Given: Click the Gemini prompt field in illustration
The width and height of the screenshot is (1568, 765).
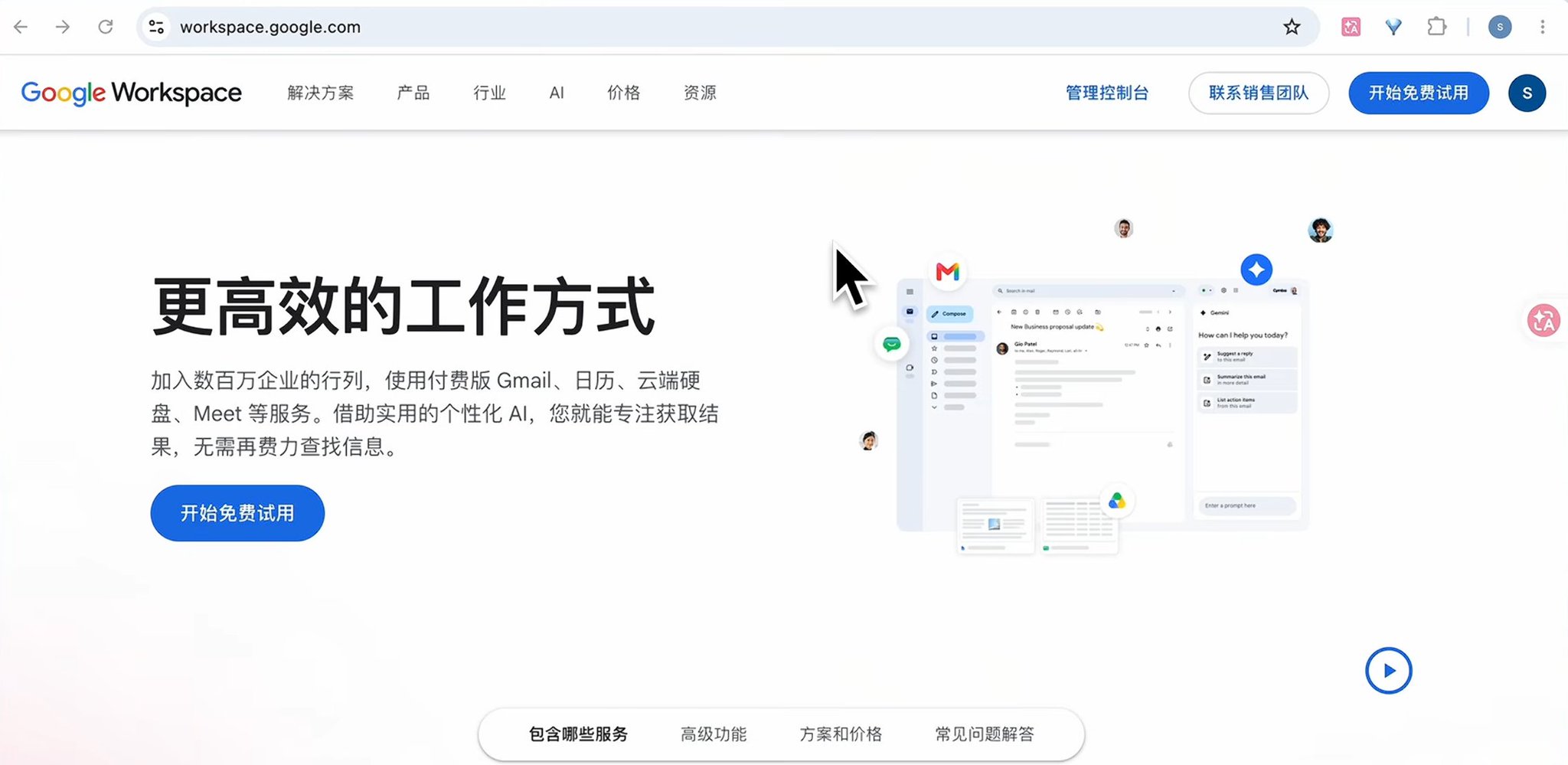Looking at the screenshot, I should coord(1246,505).
